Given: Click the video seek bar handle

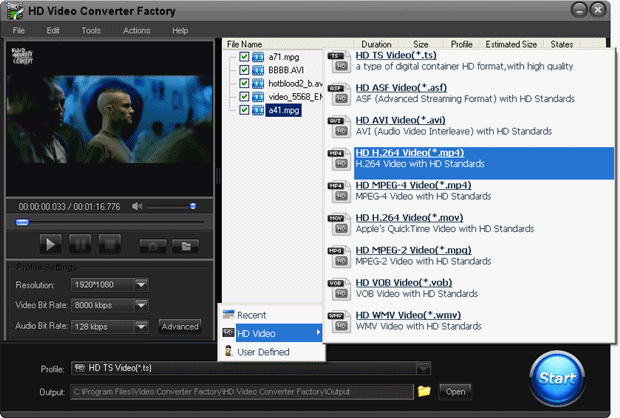Looking at the screenshot, I should click(x=22, y=222).
